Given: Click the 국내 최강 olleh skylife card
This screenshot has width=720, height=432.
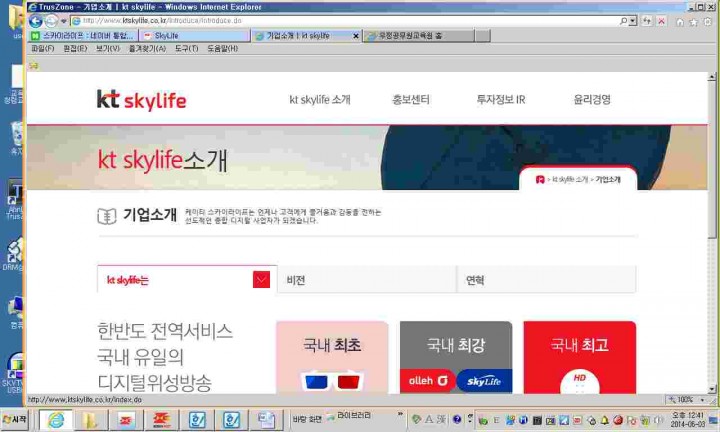Looking at the screenshot, I should [x=456, y=358].
